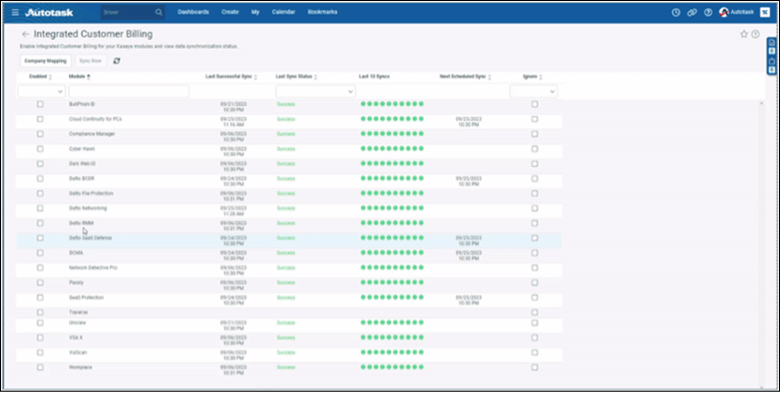Screen dimensions: 780x393
Task: Select the Network Detective Pro module name
Action: pyautogui.click(x=93, y=268)
